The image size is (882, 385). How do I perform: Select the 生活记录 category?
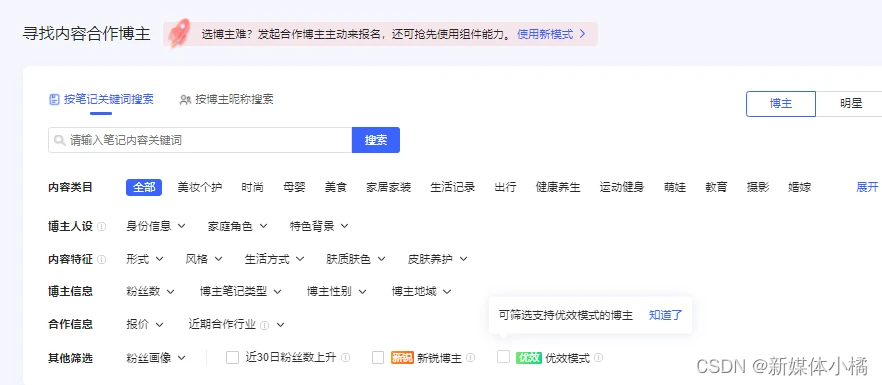tap(453, 187)
